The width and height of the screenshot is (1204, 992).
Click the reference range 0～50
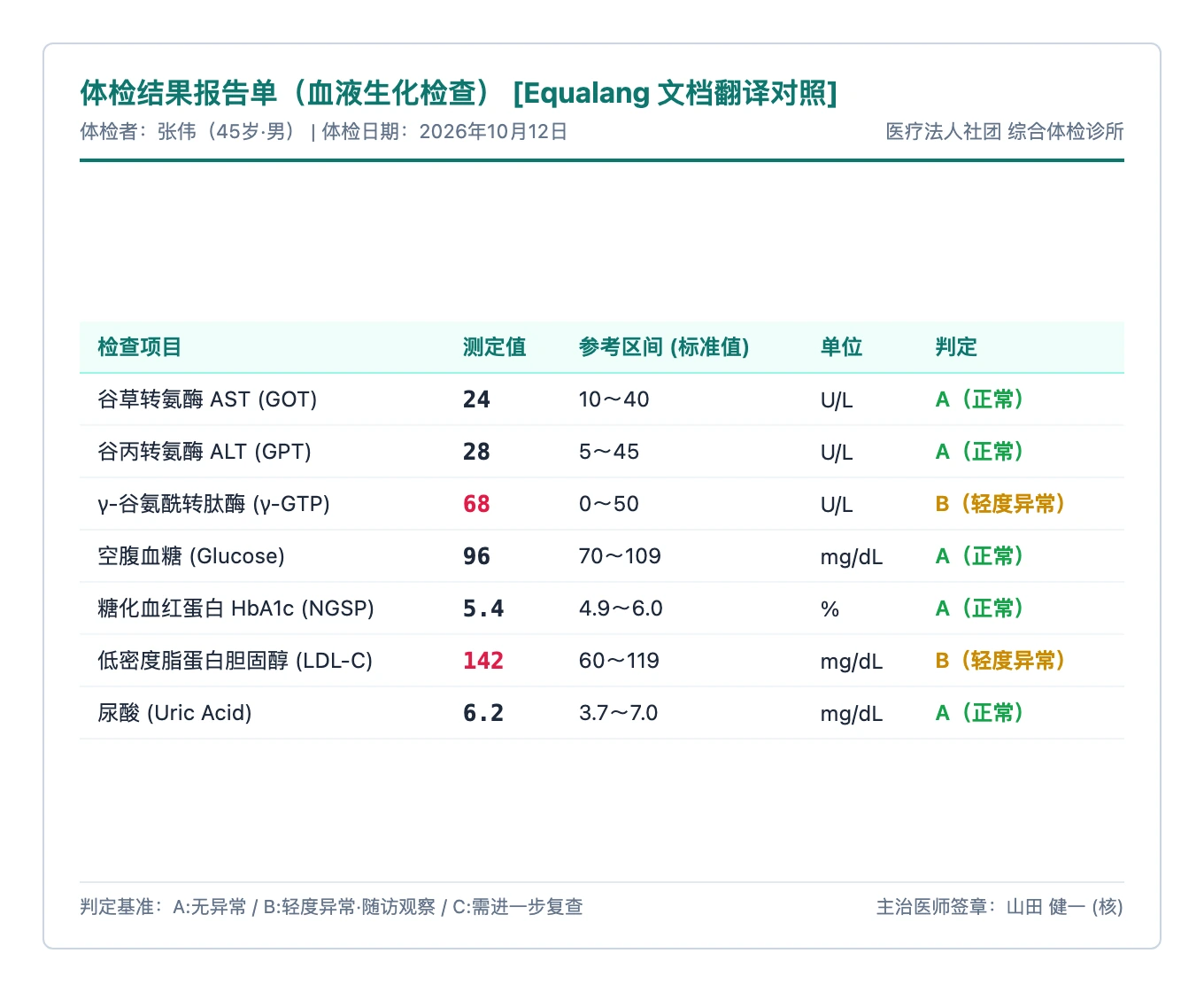pyautogui.click(x=609, y=504)
